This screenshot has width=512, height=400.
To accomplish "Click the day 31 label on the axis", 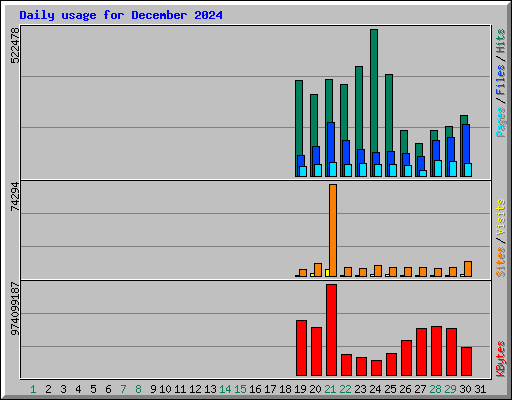I will click(x=480, y=389).
